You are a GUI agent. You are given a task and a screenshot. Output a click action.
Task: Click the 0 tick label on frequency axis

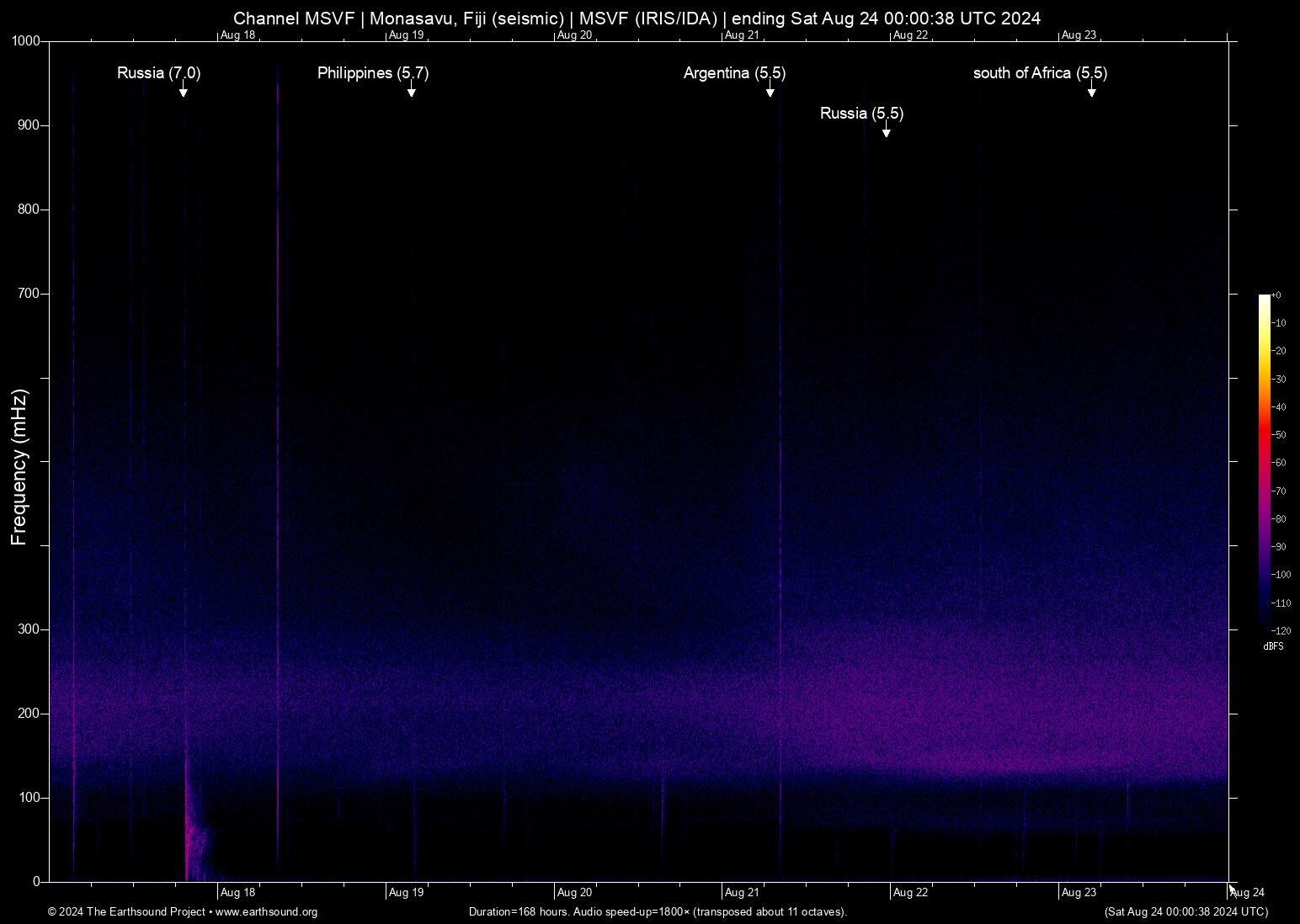tap(36, 882)
